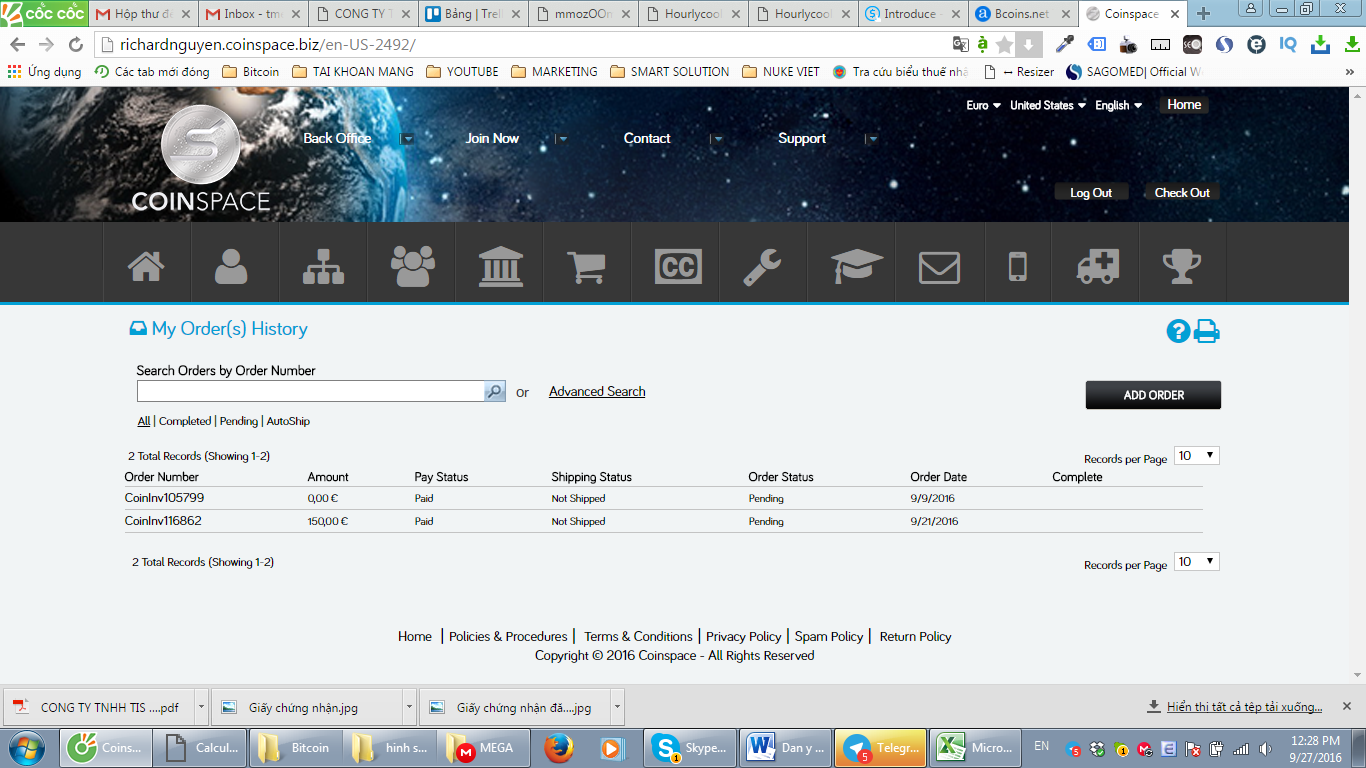Open the envelope mail icon
This screenshot has width=1366, height=768.
(939, 267)
